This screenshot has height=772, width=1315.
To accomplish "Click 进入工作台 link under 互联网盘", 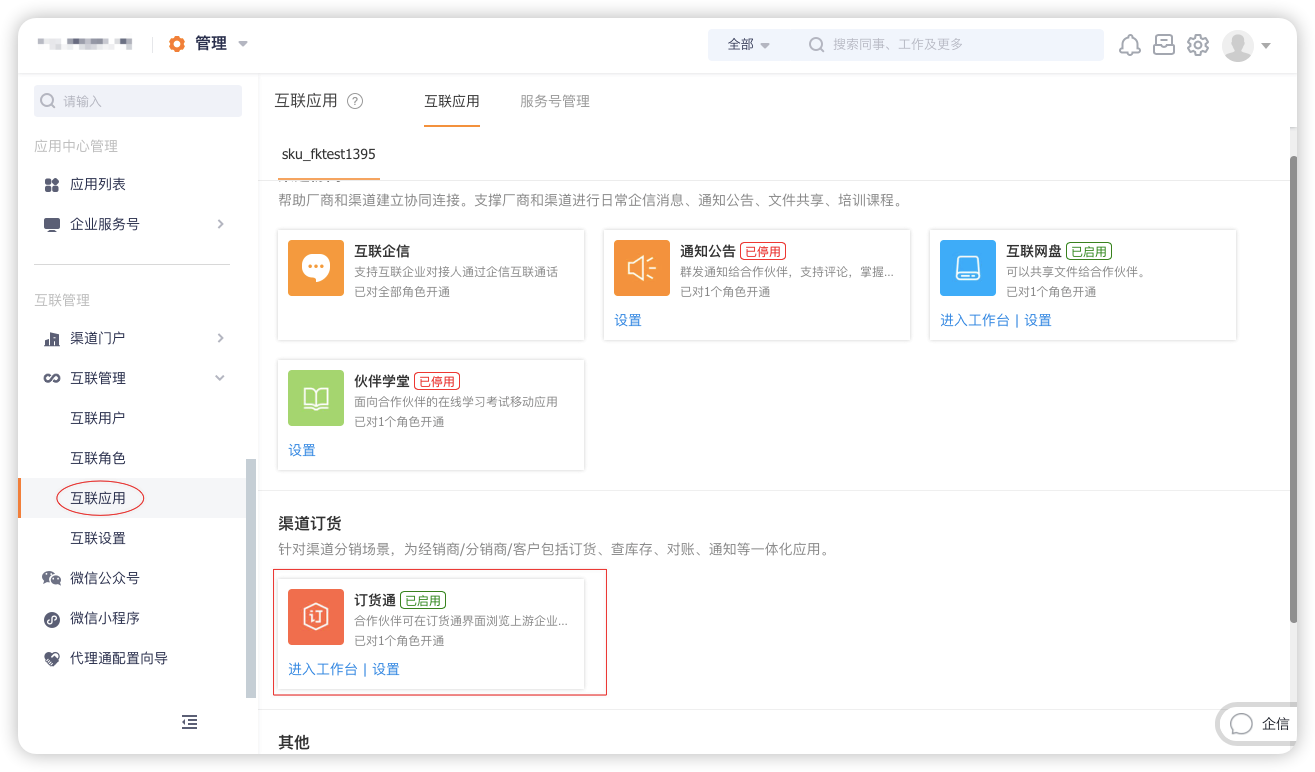I will tap(975, 320).
